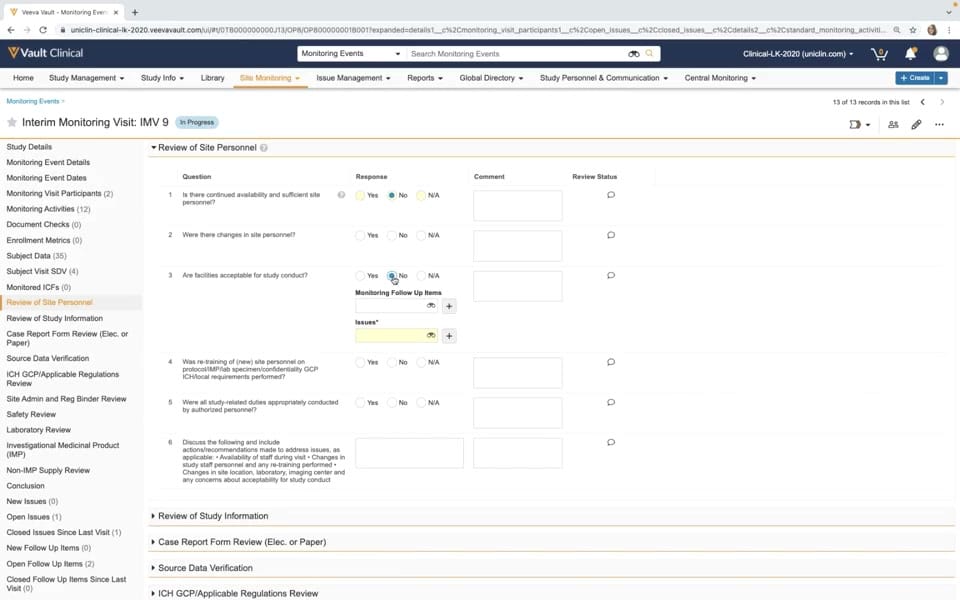This screenshot has width=960, height=600.
Task: Open the Review Status comment icon for question 4
Action: [611, 362]
